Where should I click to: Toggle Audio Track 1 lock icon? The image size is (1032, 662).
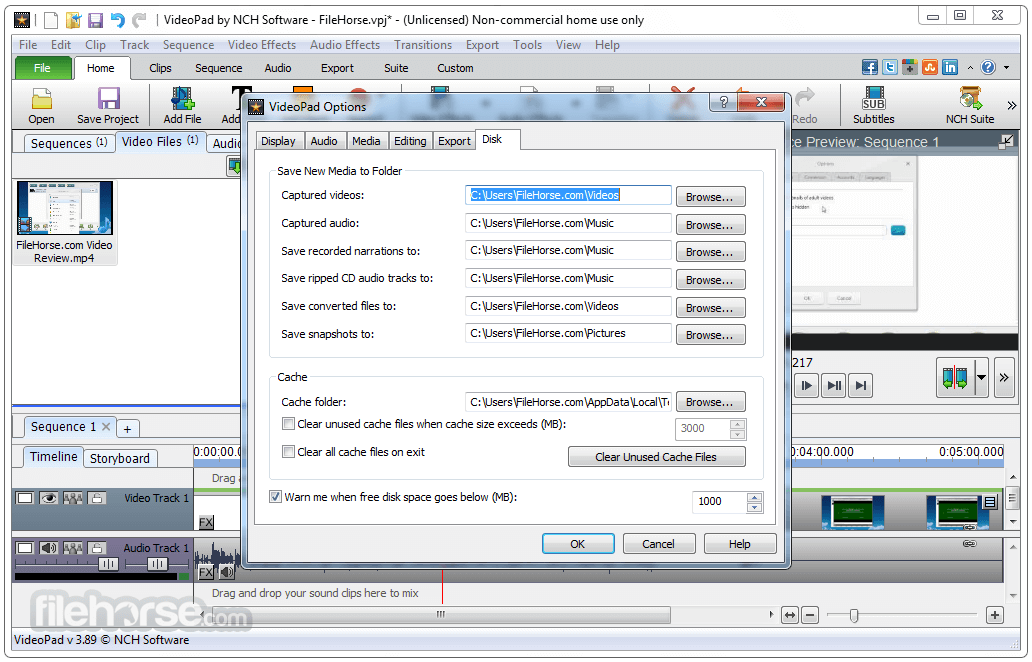[x=97, y=547]
